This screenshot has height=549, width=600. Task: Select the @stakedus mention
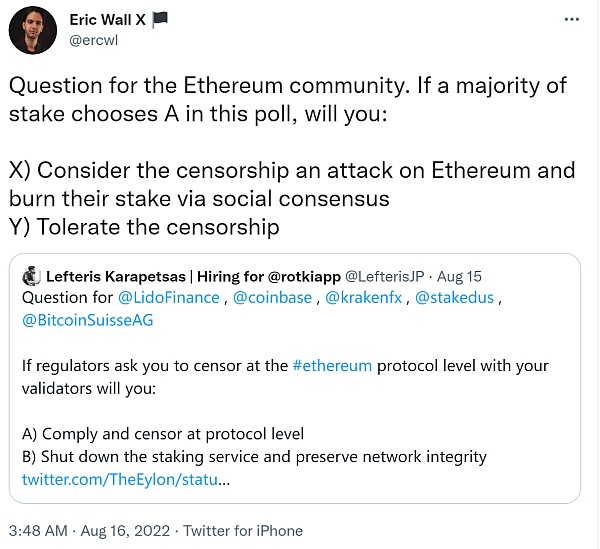pos(456,299)
